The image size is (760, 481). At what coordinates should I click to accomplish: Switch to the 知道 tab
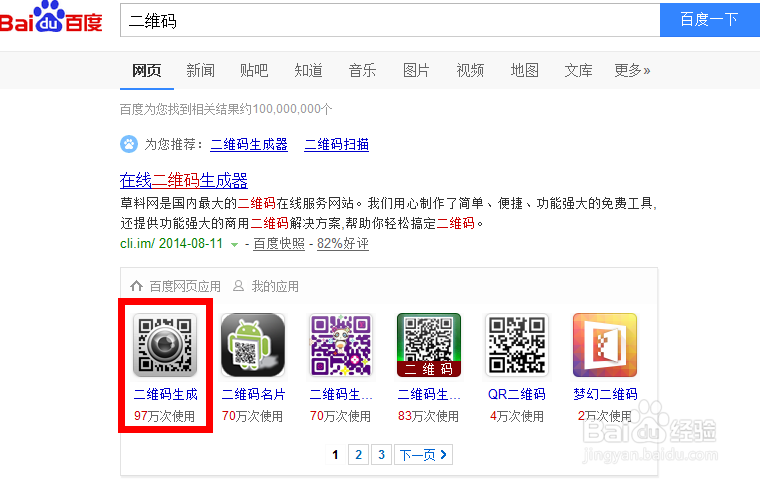(308, 70)
